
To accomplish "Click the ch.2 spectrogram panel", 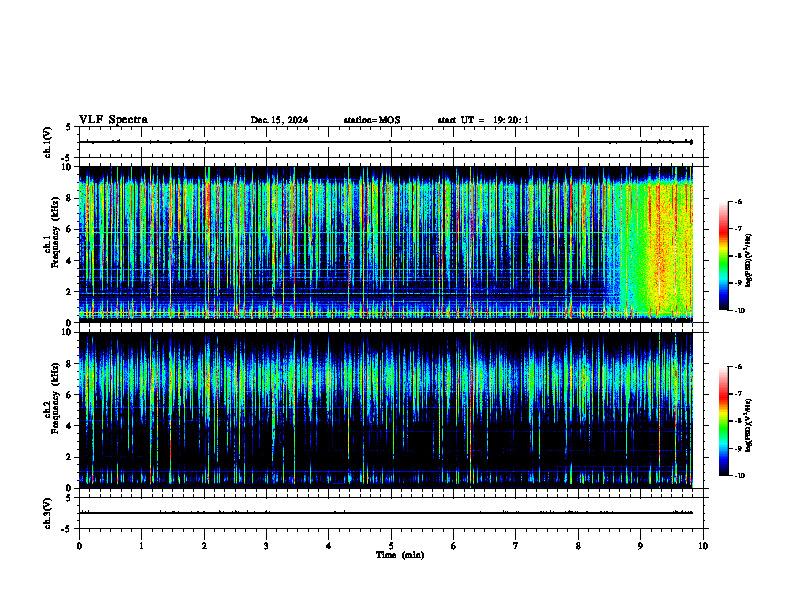I will tap(385, 410).
